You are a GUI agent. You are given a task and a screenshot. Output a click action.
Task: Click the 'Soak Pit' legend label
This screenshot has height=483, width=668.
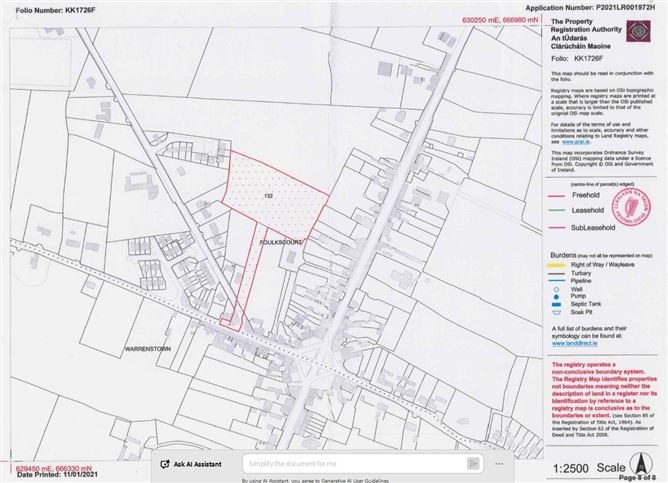[582, 312]
